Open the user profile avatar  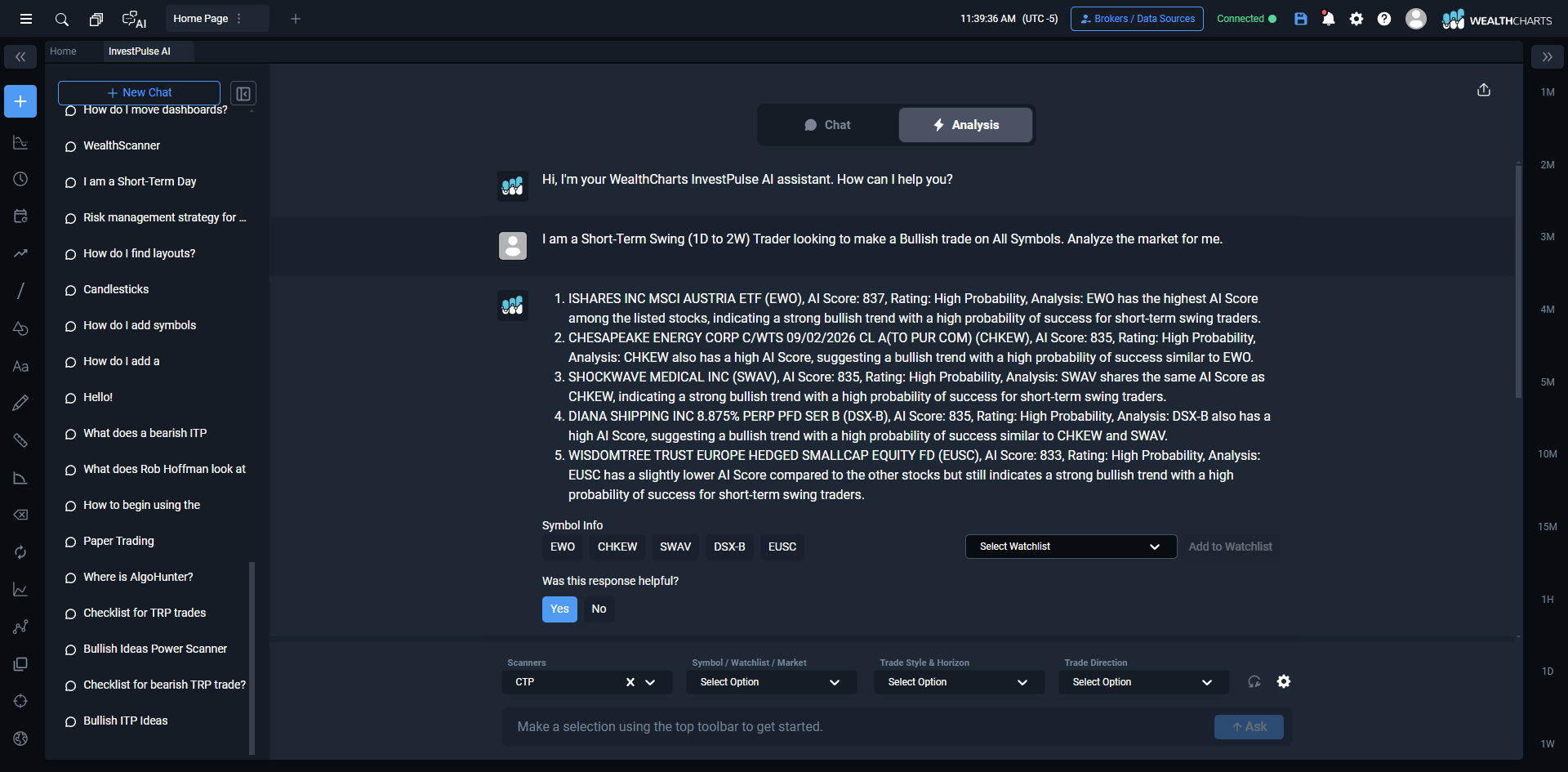pos(1416,19)
